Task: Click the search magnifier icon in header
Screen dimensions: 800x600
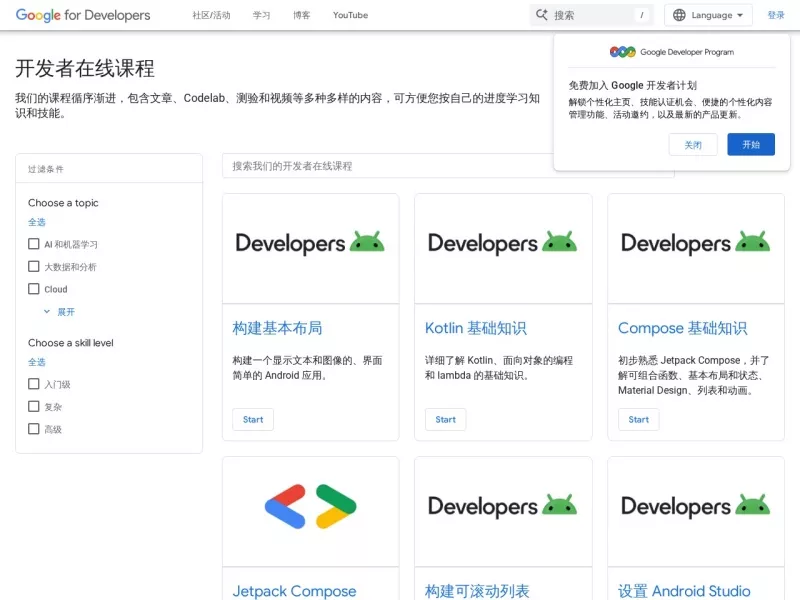Action: (x=541, y=15)
